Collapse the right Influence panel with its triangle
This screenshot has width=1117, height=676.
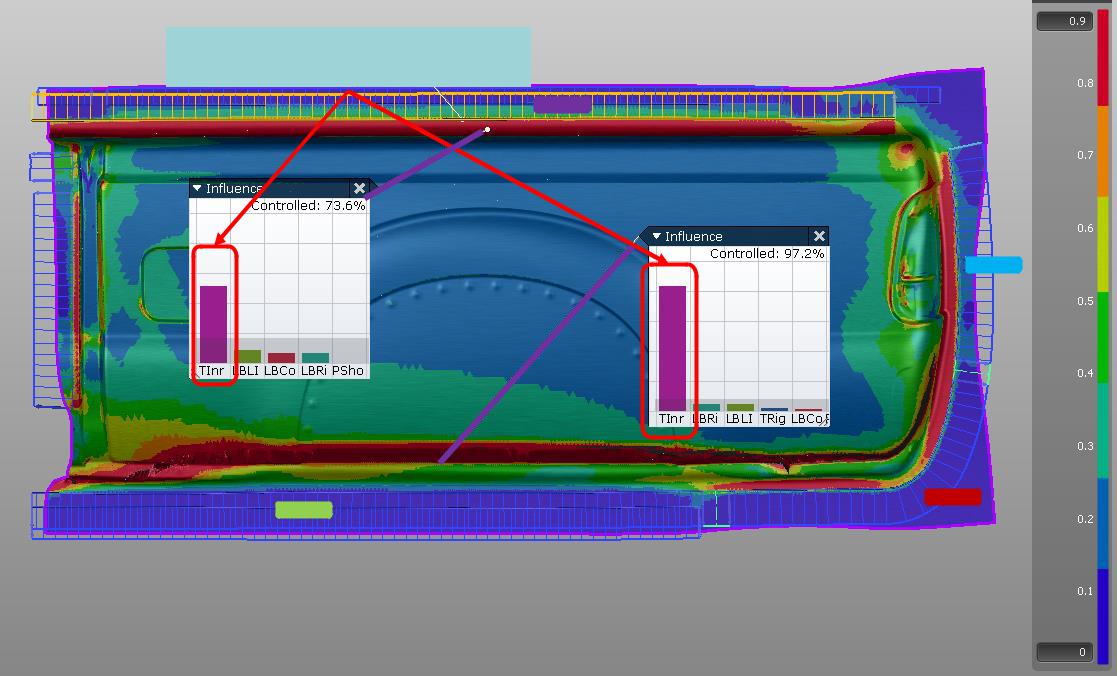[656, 236]
